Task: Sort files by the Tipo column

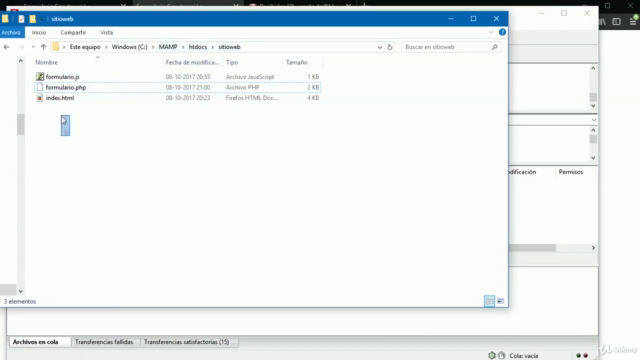Action: click(x=232, y=62)
